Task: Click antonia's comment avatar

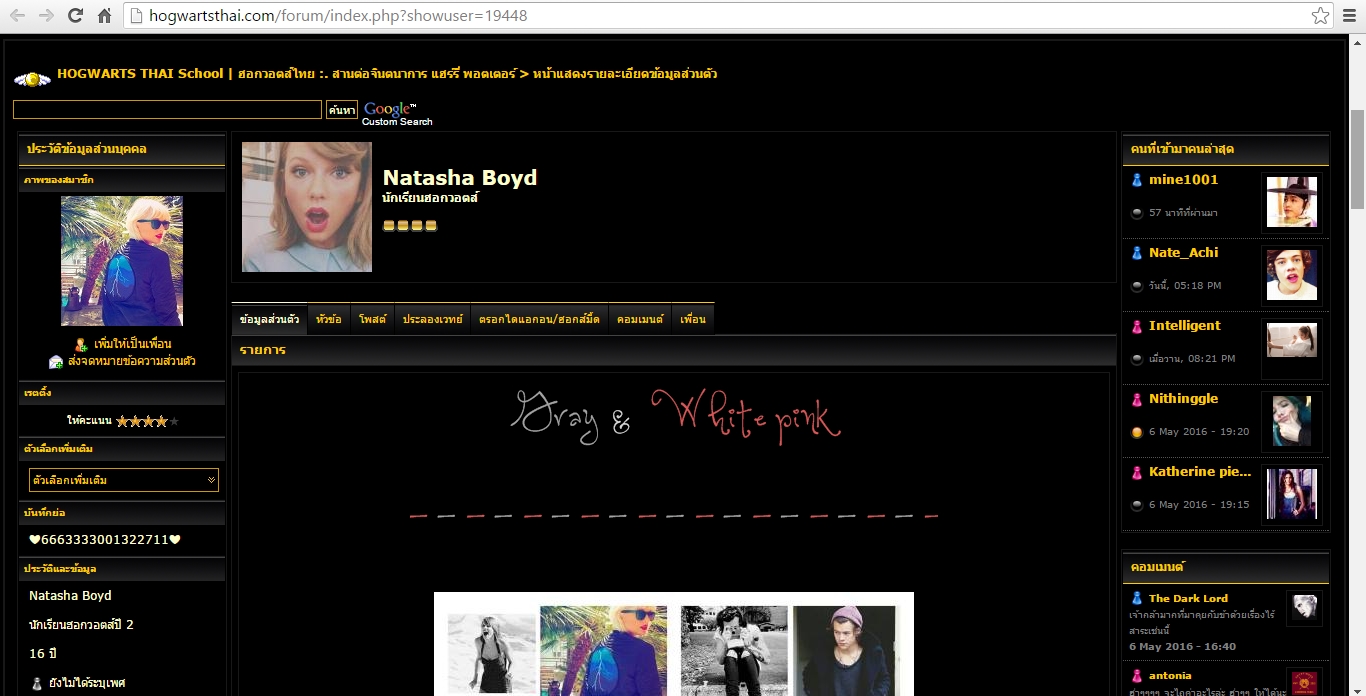Action: 1304,682
